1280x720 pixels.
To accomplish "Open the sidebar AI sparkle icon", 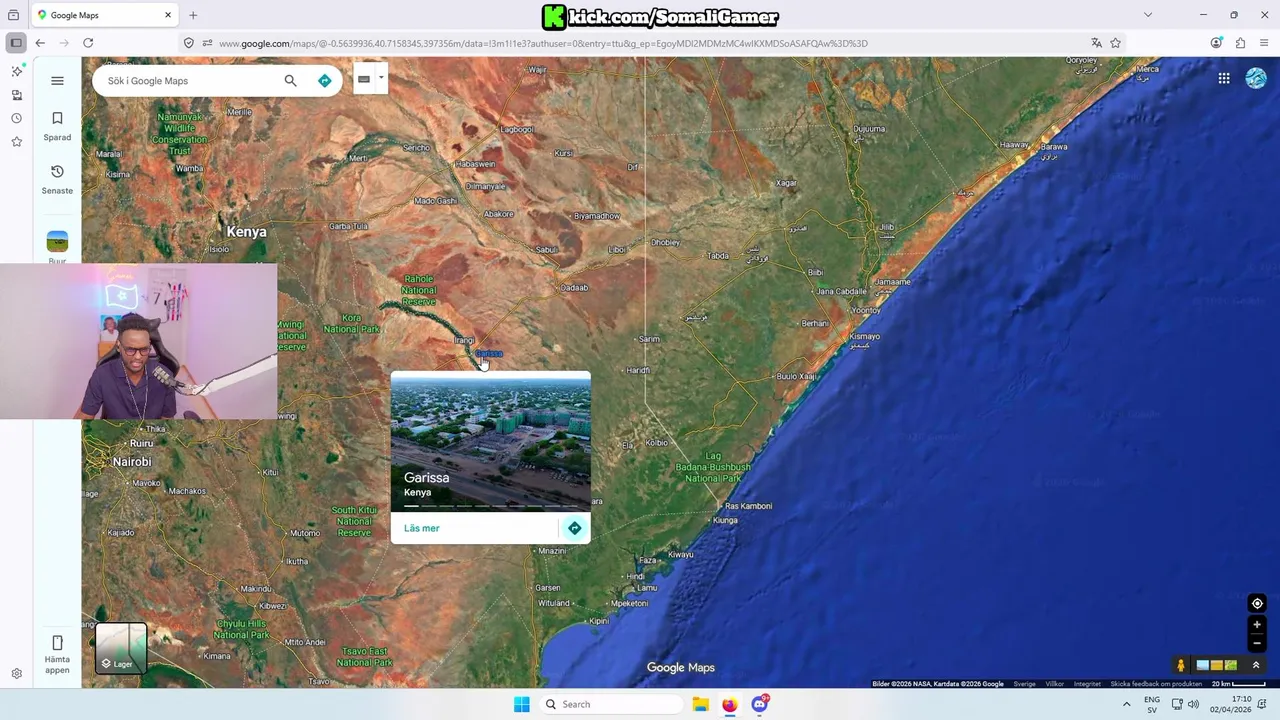I will 16,71.
